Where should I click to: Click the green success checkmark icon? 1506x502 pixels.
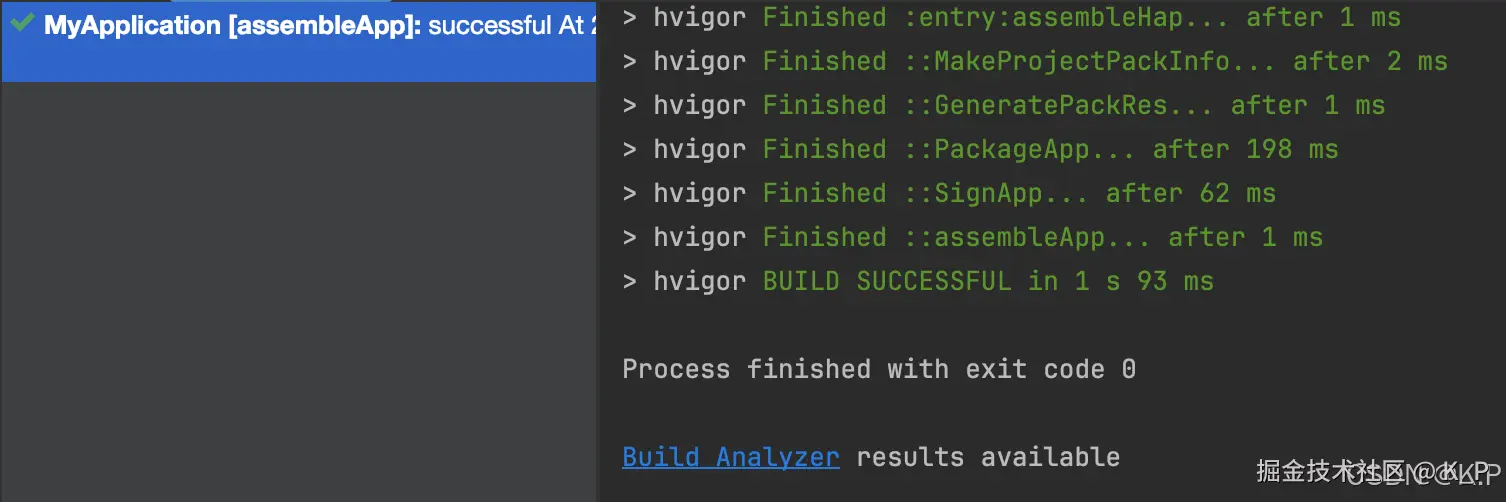(x=22, y=23)
